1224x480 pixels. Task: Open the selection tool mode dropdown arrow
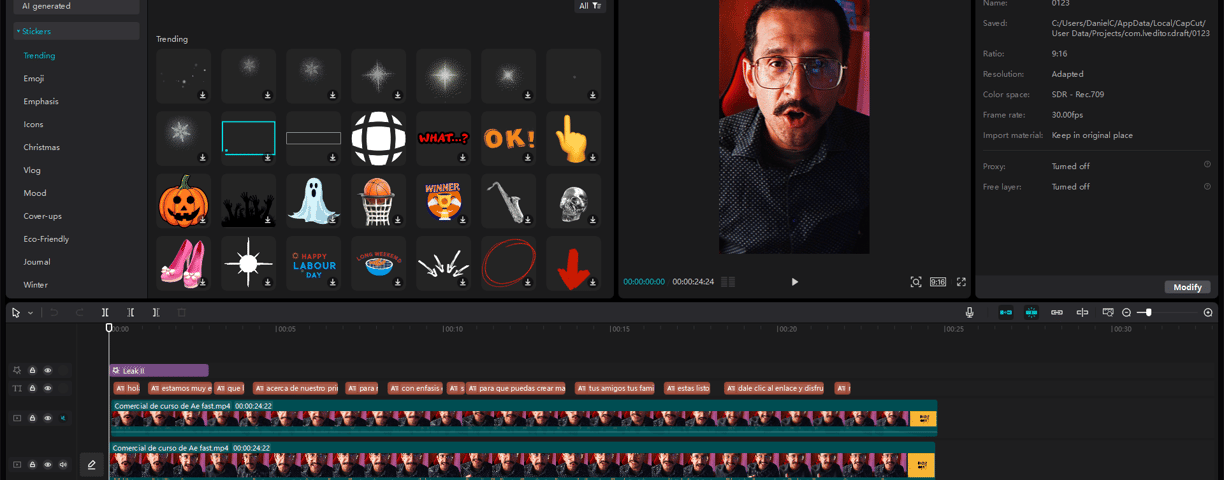[x=30, y=313]
